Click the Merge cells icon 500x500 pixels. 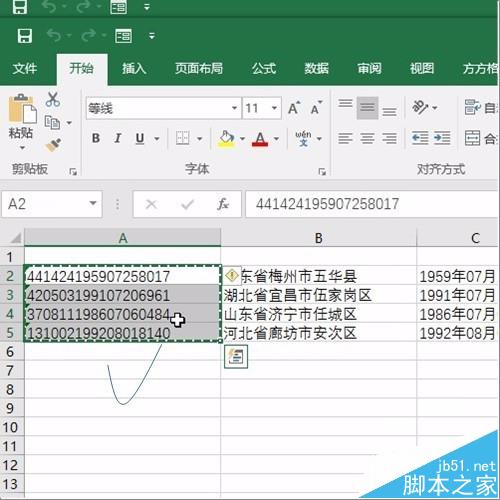click(473, 138)
